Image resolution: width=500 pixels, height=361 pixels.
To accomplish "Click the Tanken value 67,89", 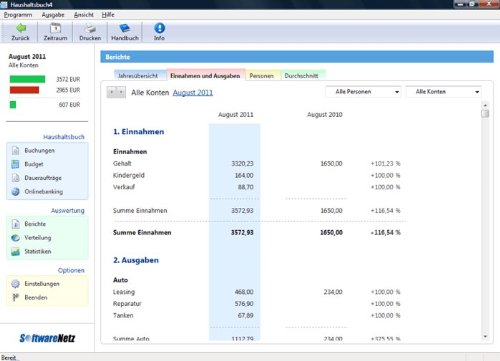I will (x=245, y=315).
